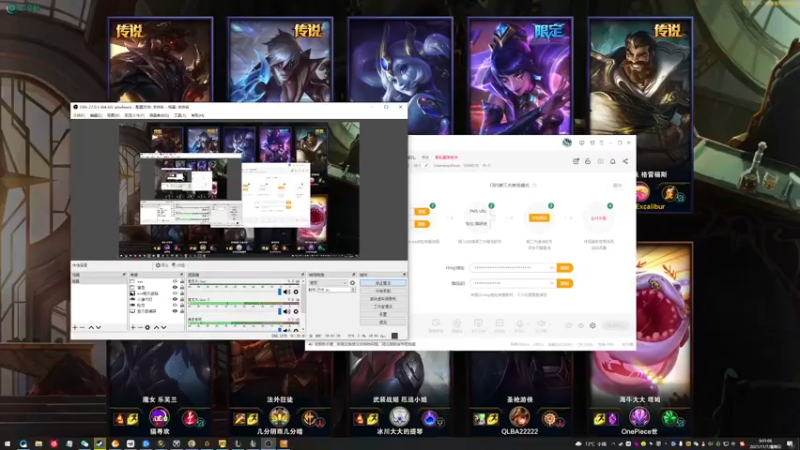
Task: Reveal the rtmp address with the eye icon in its field
Action: click(552, 268)
